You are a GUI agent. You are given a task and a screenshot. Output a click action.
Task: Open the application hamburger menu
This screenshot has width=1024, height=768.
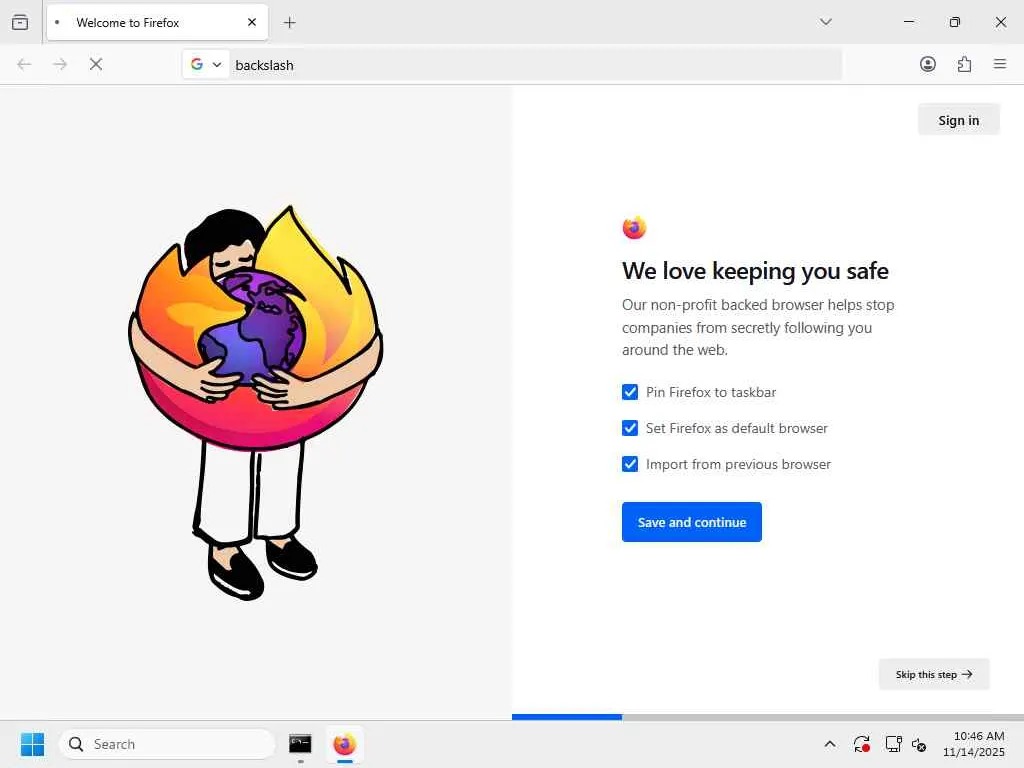coord(1000,64)
